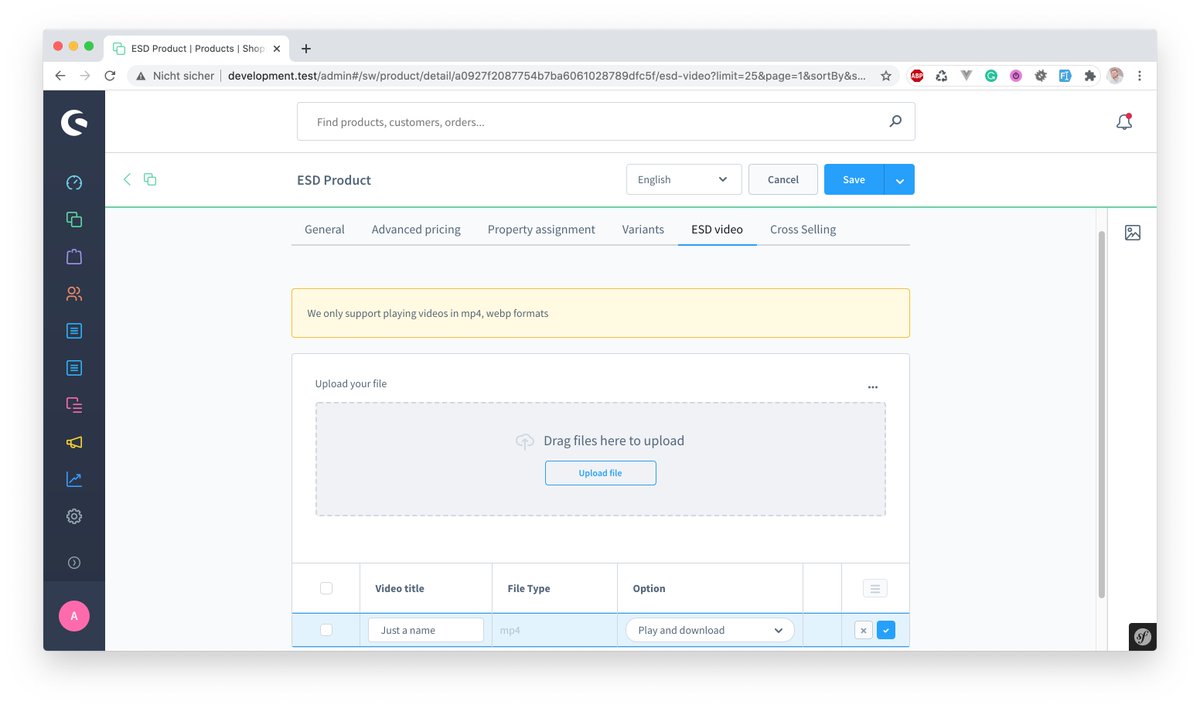The height and width of the screenshot is (708, 1200).
Task: Open the Customers section icon
Action: (73, 293)
